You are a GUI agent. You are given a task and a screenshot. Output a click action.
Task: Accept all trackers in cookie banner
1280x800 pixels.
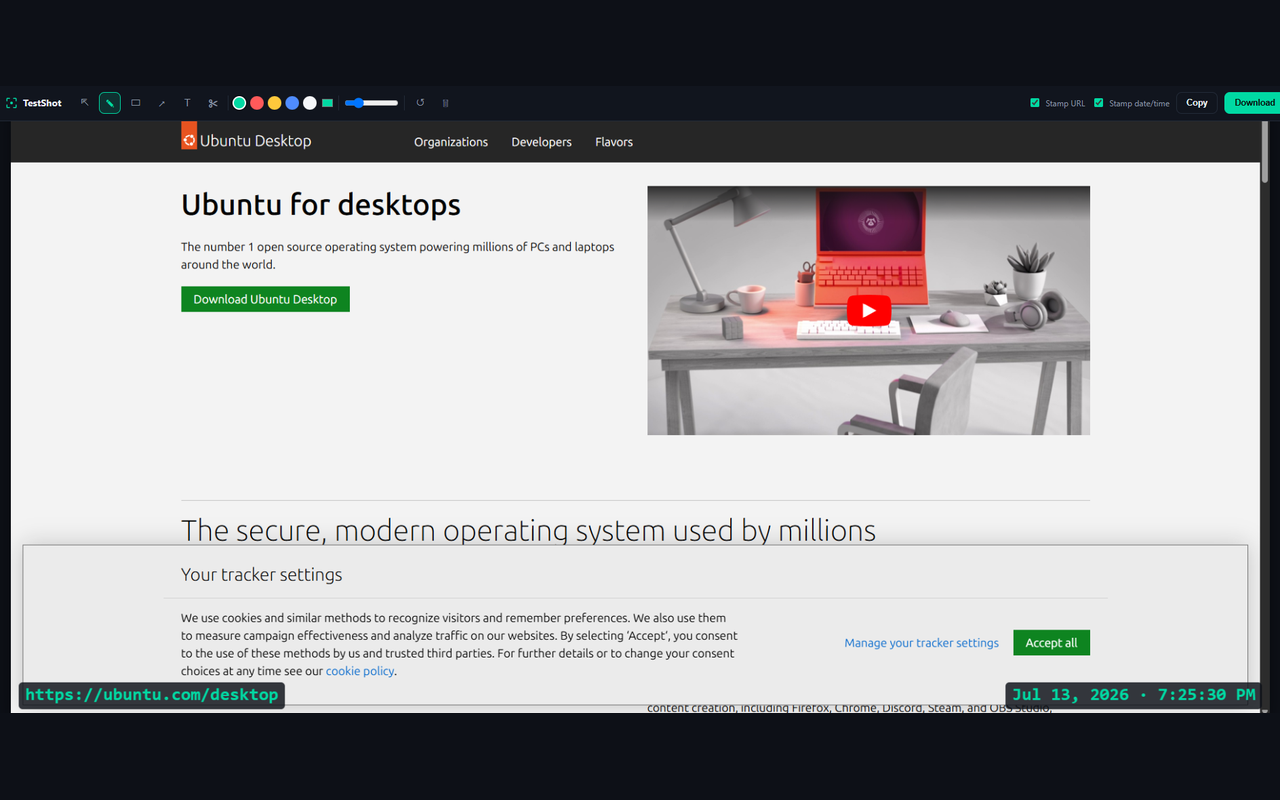(1051, 643)
